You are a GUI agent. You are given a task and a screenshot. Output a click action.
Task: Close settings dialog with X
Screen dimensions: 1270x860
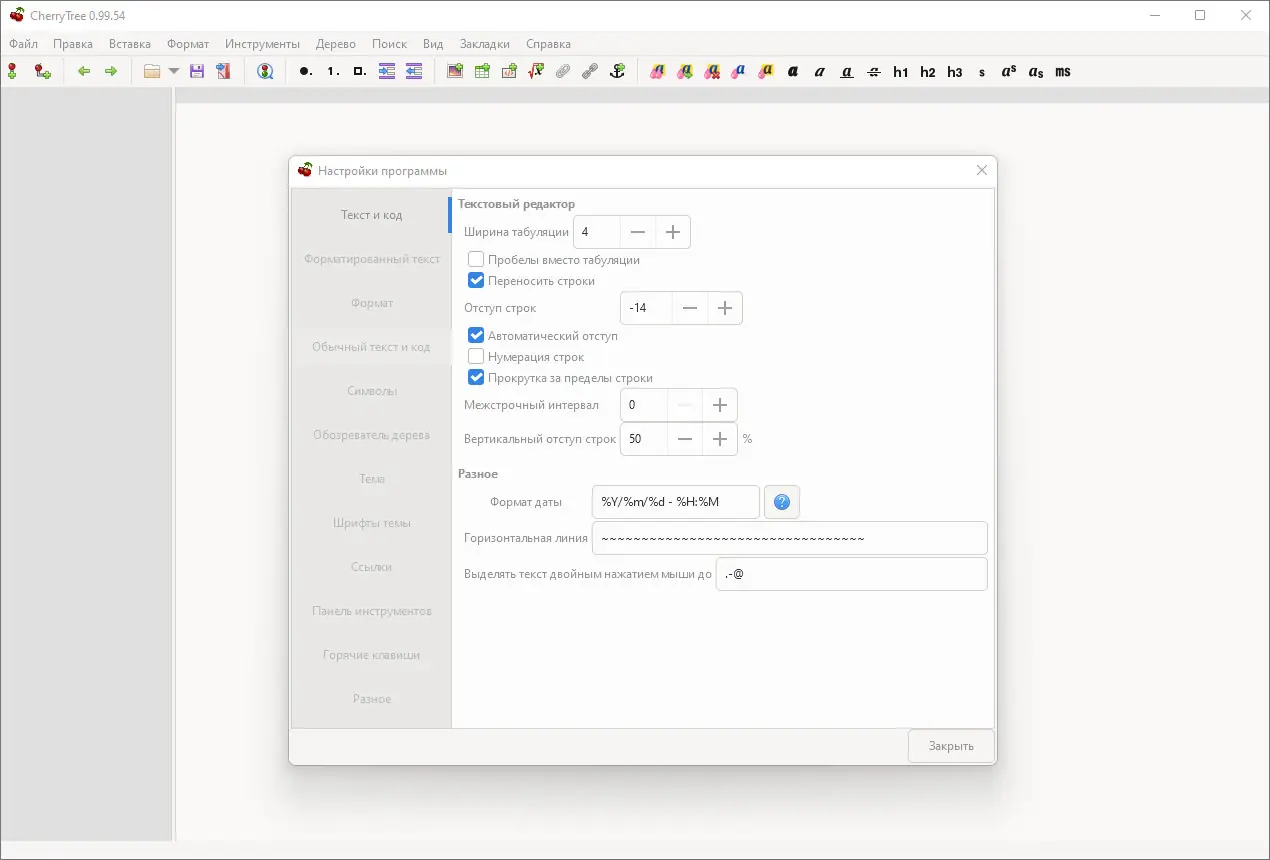pyautogui.click(x=981, y=171)
